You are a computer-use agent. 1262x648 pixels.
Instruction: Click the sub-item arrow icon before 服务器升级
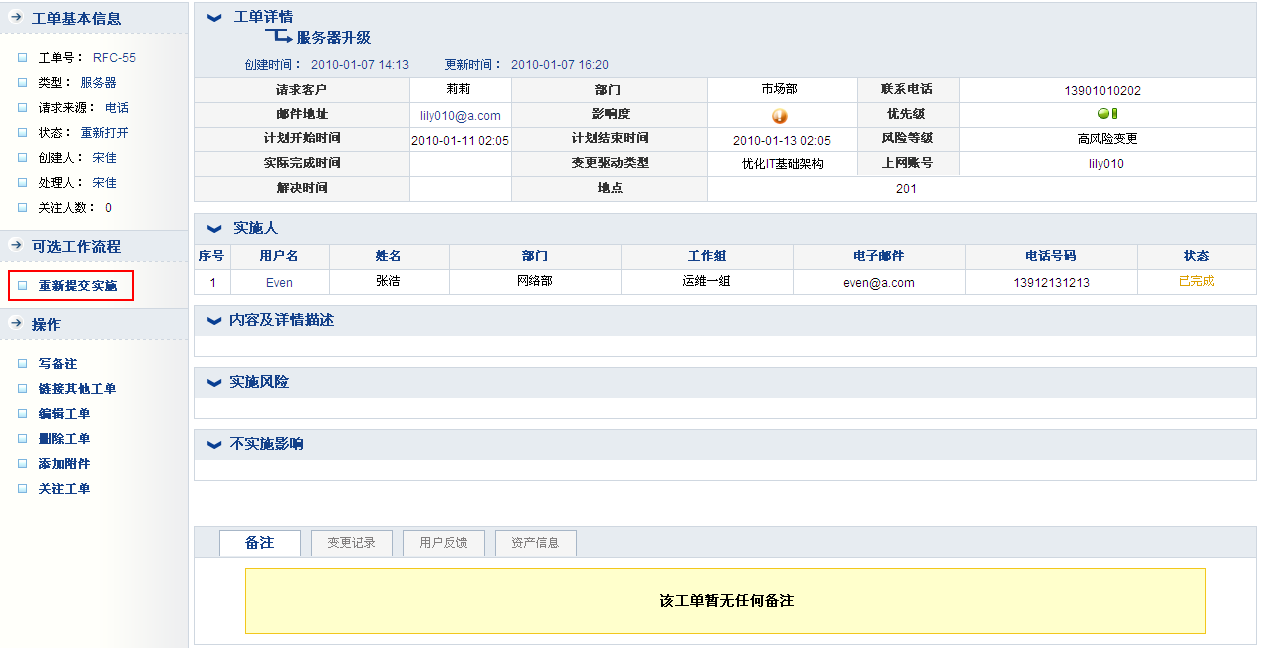point(278,38)
